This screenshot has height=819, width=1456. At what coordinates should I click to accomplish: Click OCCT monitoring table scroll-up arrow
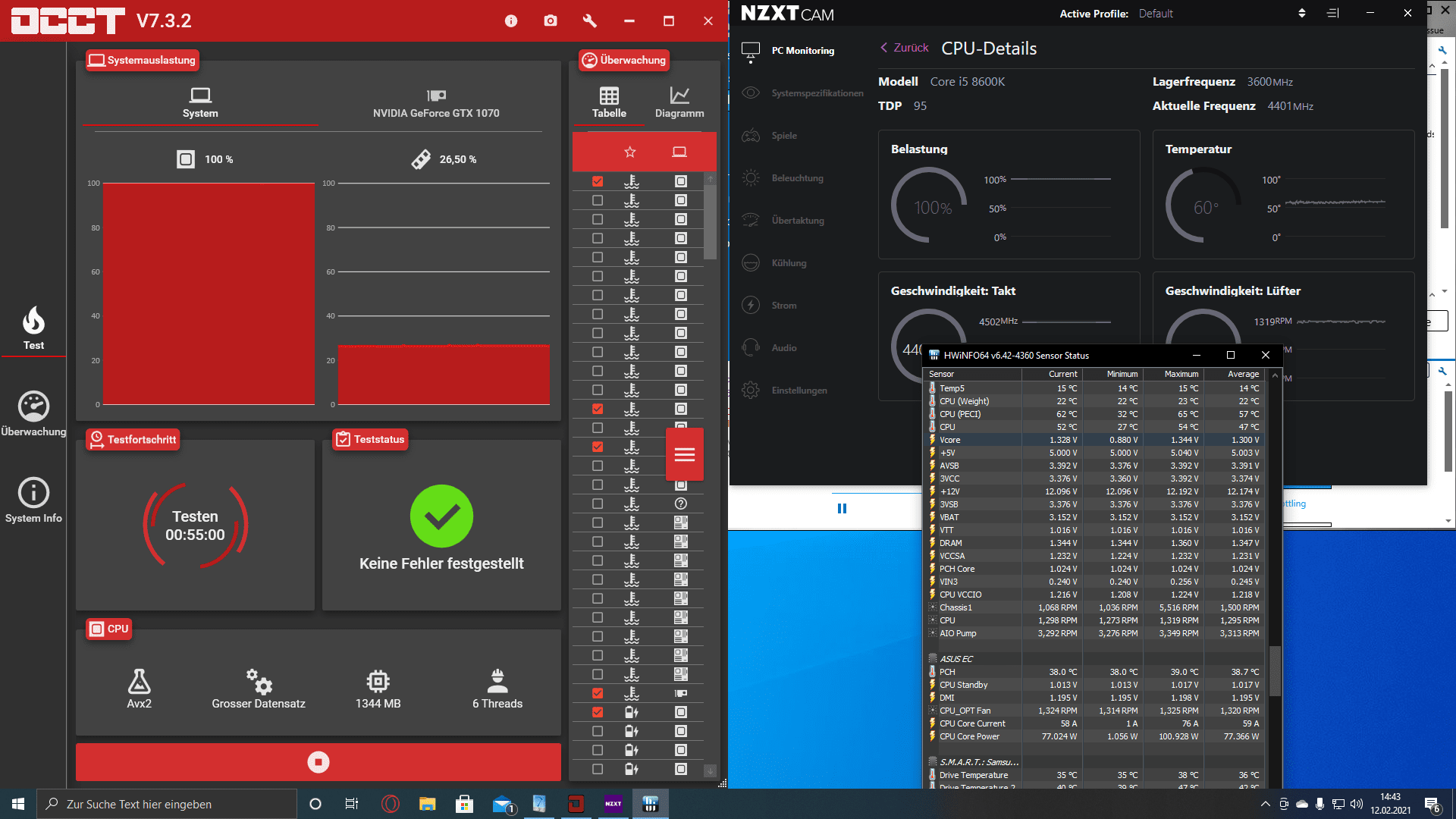coord(710,179)
